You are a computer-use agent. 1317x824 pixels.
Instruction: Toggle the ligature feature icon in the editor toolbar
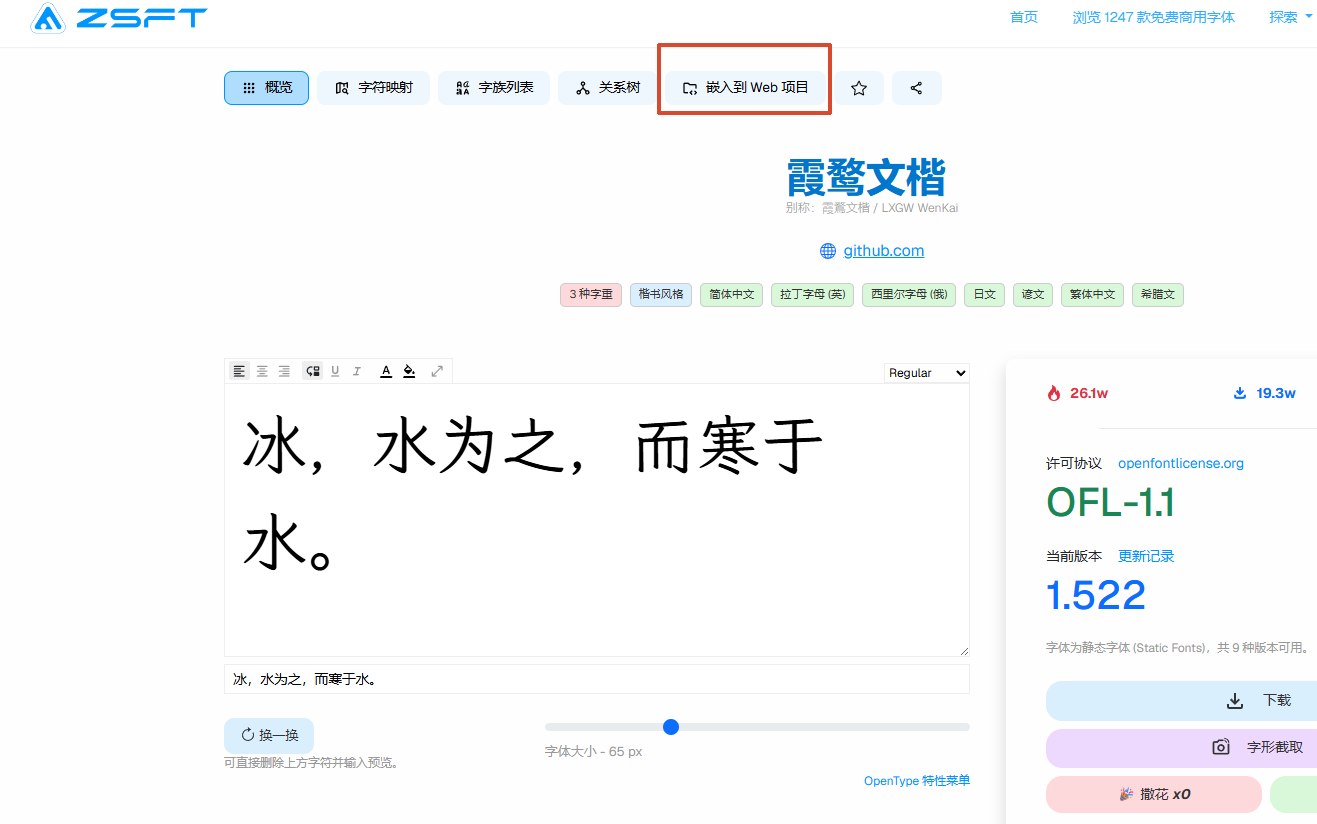(x=313, y=371)
